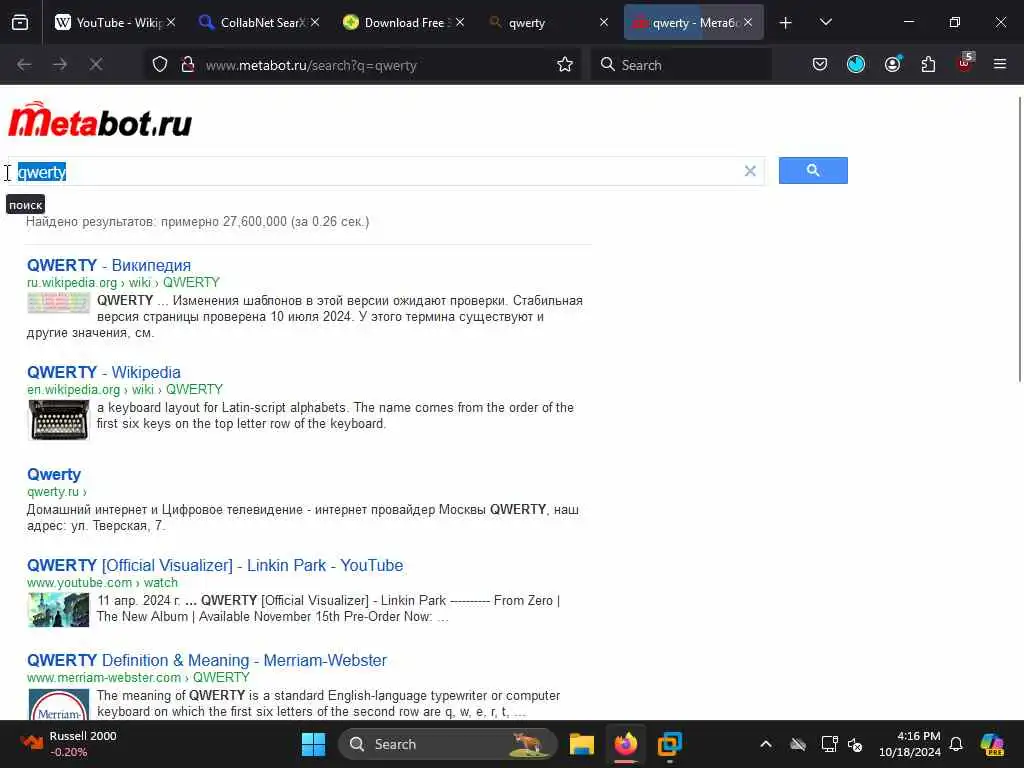This screenshot has height=768, width=1024.
Task: Click ru.wikipedia.org result URL
Action: pos(123,283)
